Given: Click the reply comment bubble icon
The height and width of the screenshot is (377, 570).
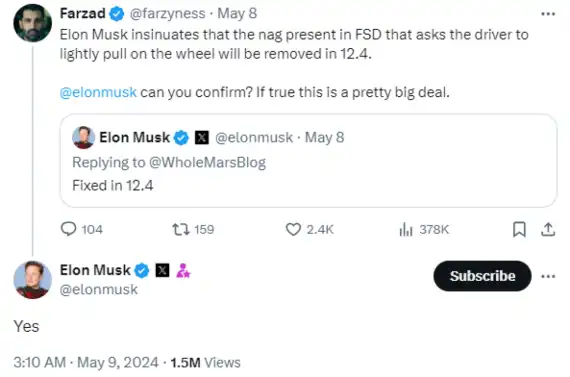Looking at the screenshot, I should [x=68, y=229].
